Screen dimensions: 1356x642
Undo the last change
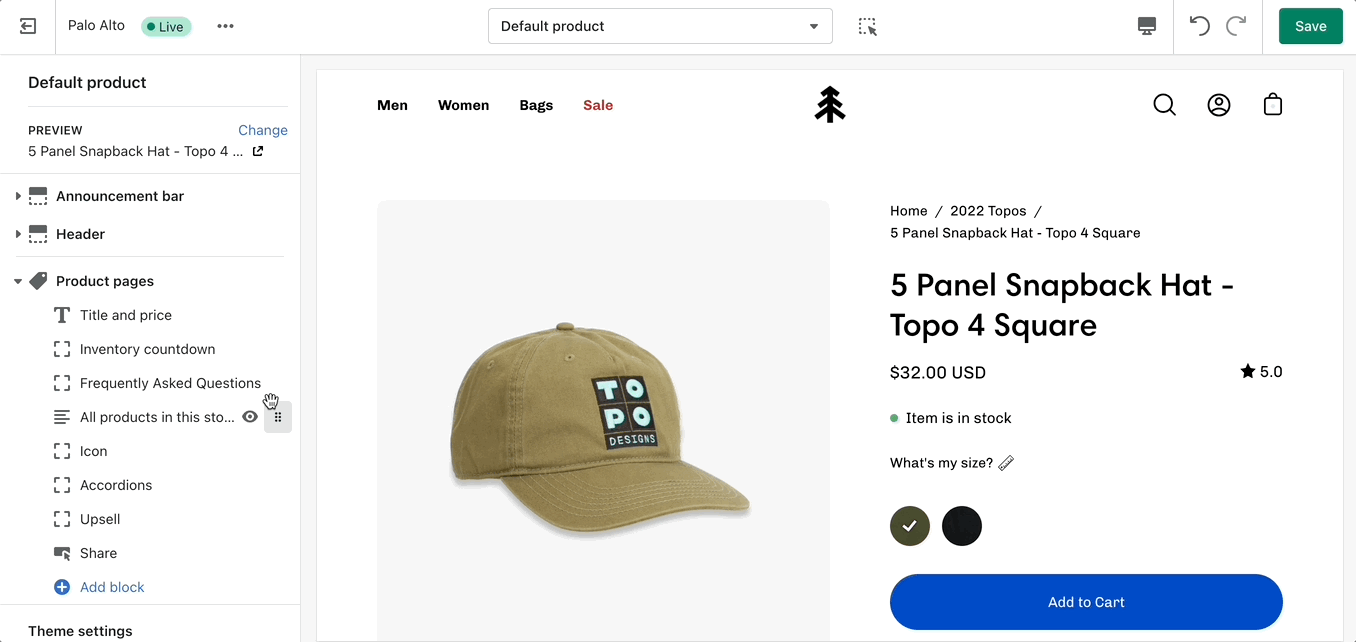coord(1199,27)
